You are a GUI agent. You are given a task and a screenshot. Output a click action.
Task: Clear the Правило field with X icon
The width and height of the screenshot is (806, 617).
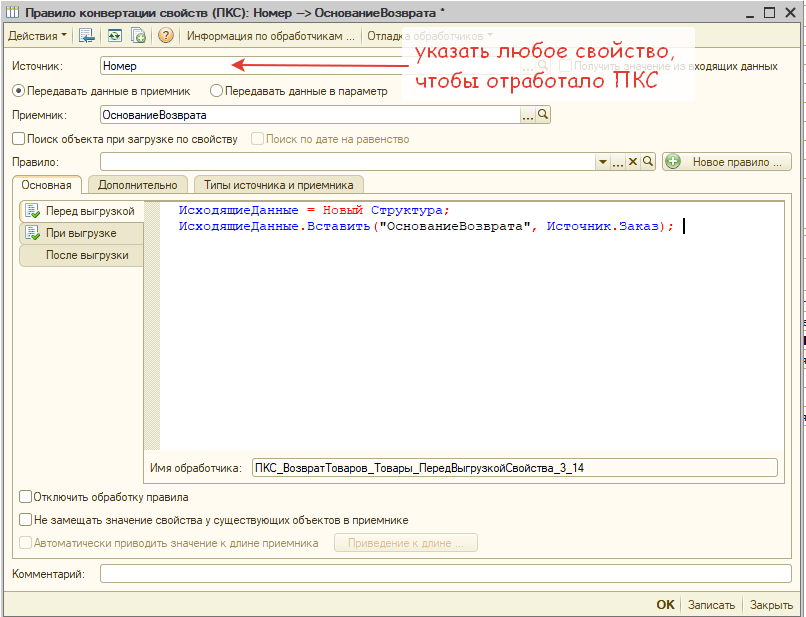click(633, 162)
